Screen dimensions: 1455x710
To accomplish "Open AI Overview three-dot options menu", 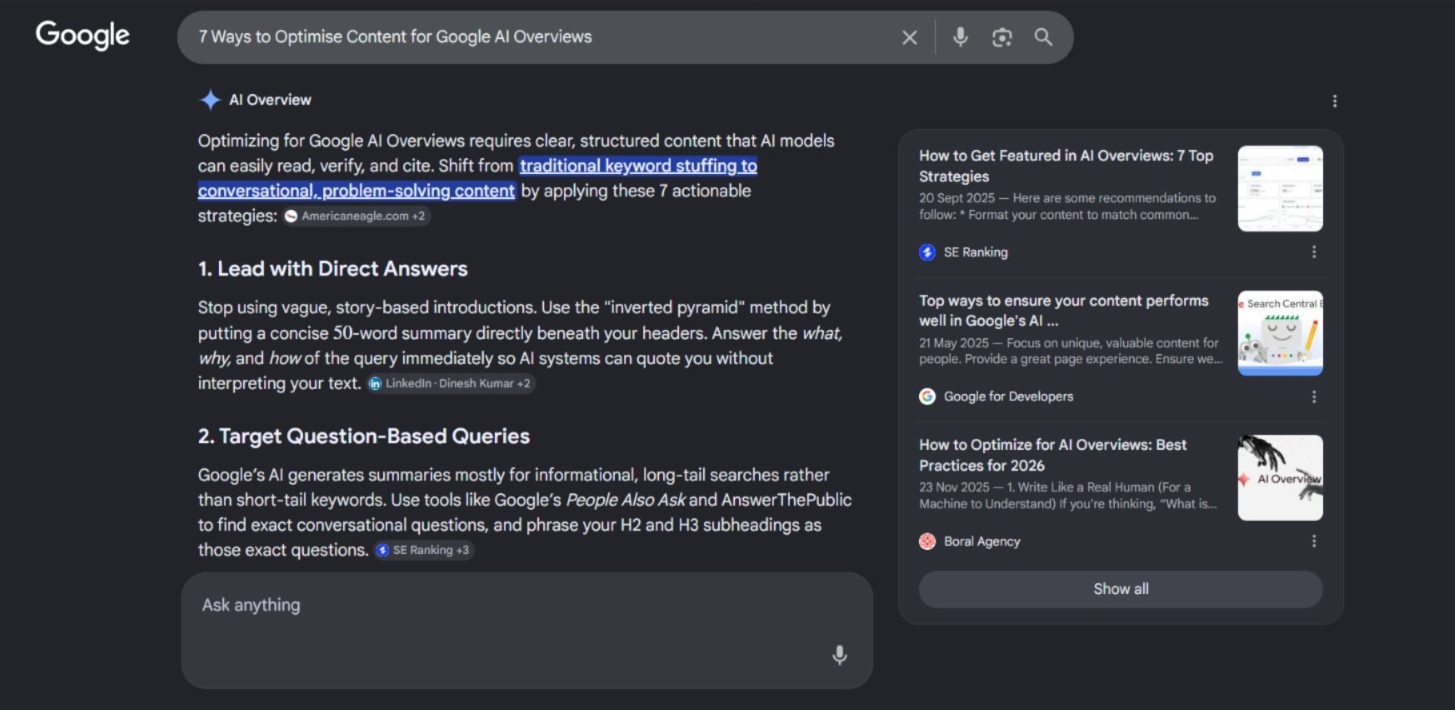I will coord(1334,101).
